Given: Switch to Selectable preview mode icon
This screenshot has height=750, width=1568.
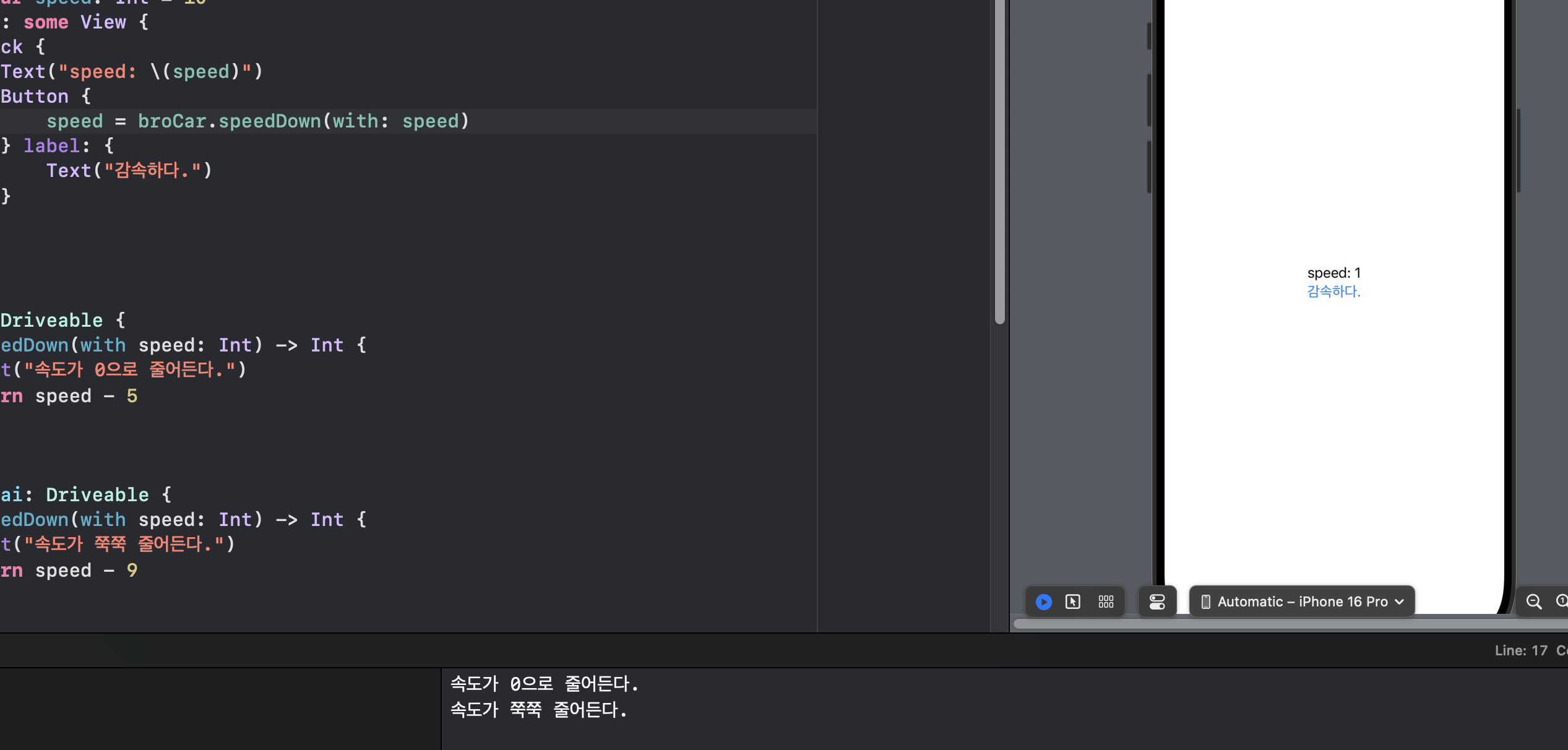Looking at the screenshot, I should [1073, 601].
